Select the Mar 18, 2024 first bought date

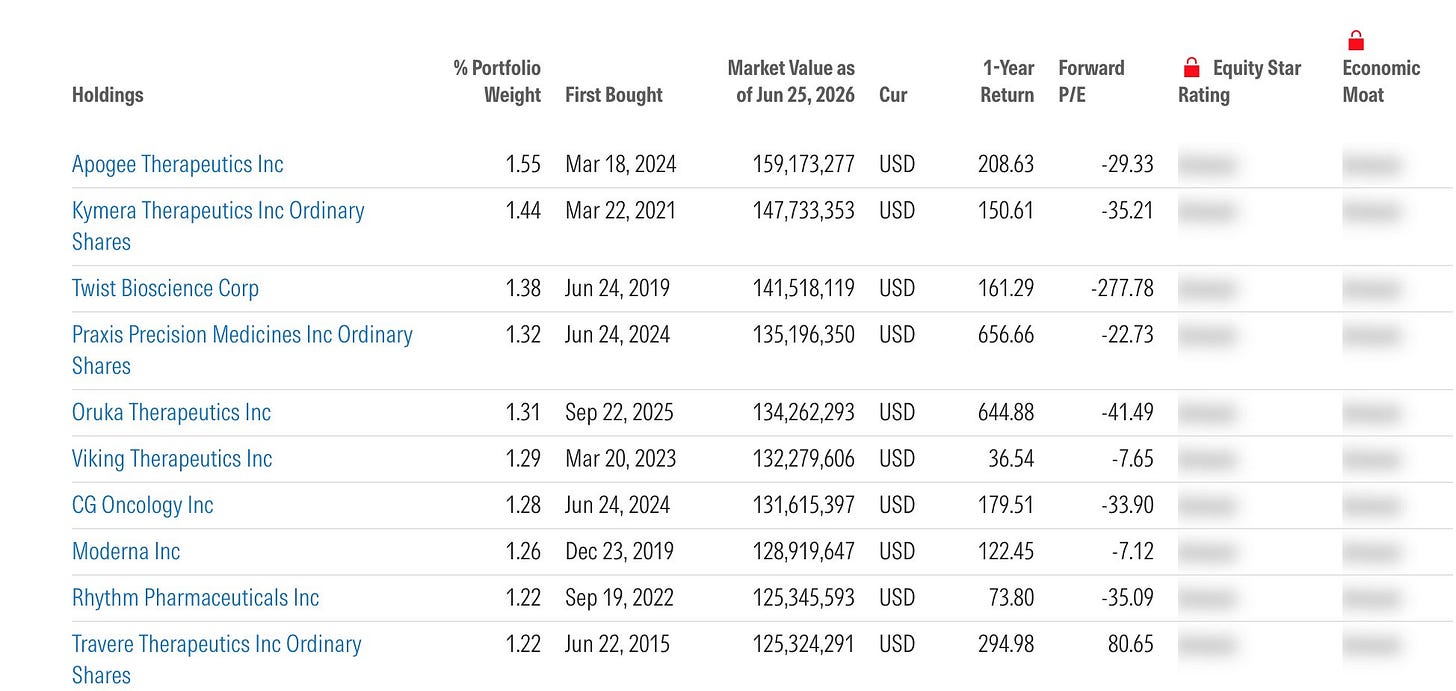pos(621,164)
